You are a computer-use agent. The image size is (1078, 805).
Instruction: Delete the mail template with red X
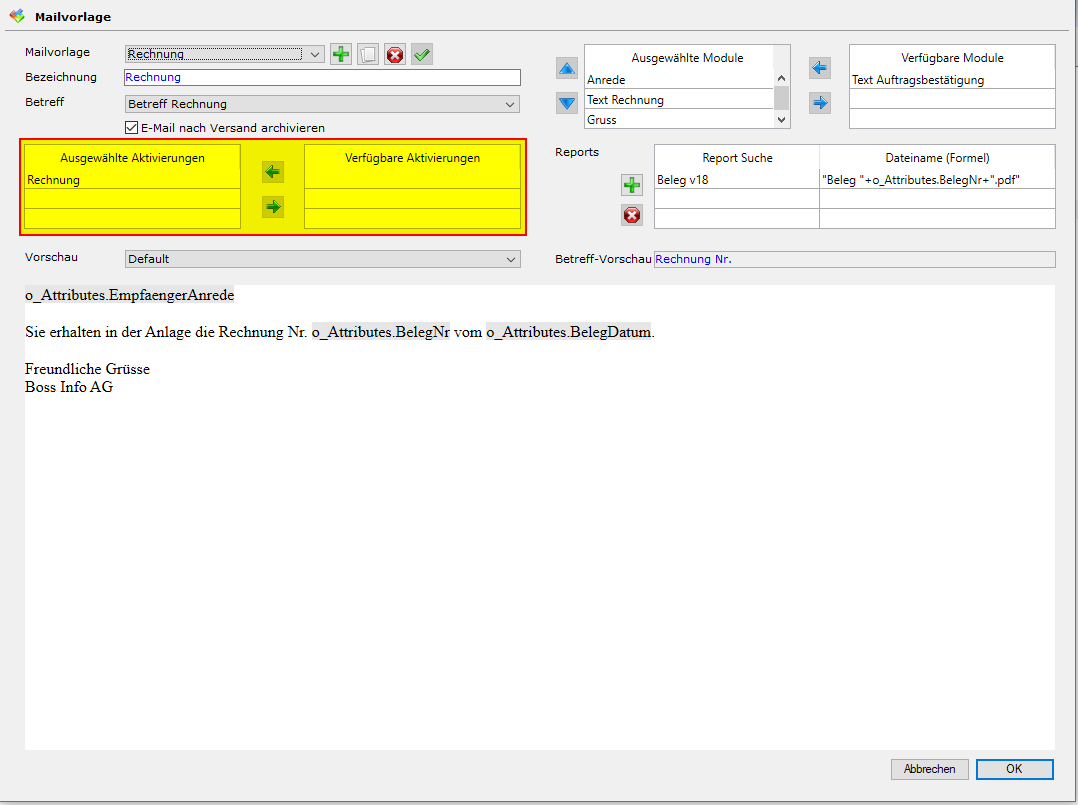(x=395, y=55)
